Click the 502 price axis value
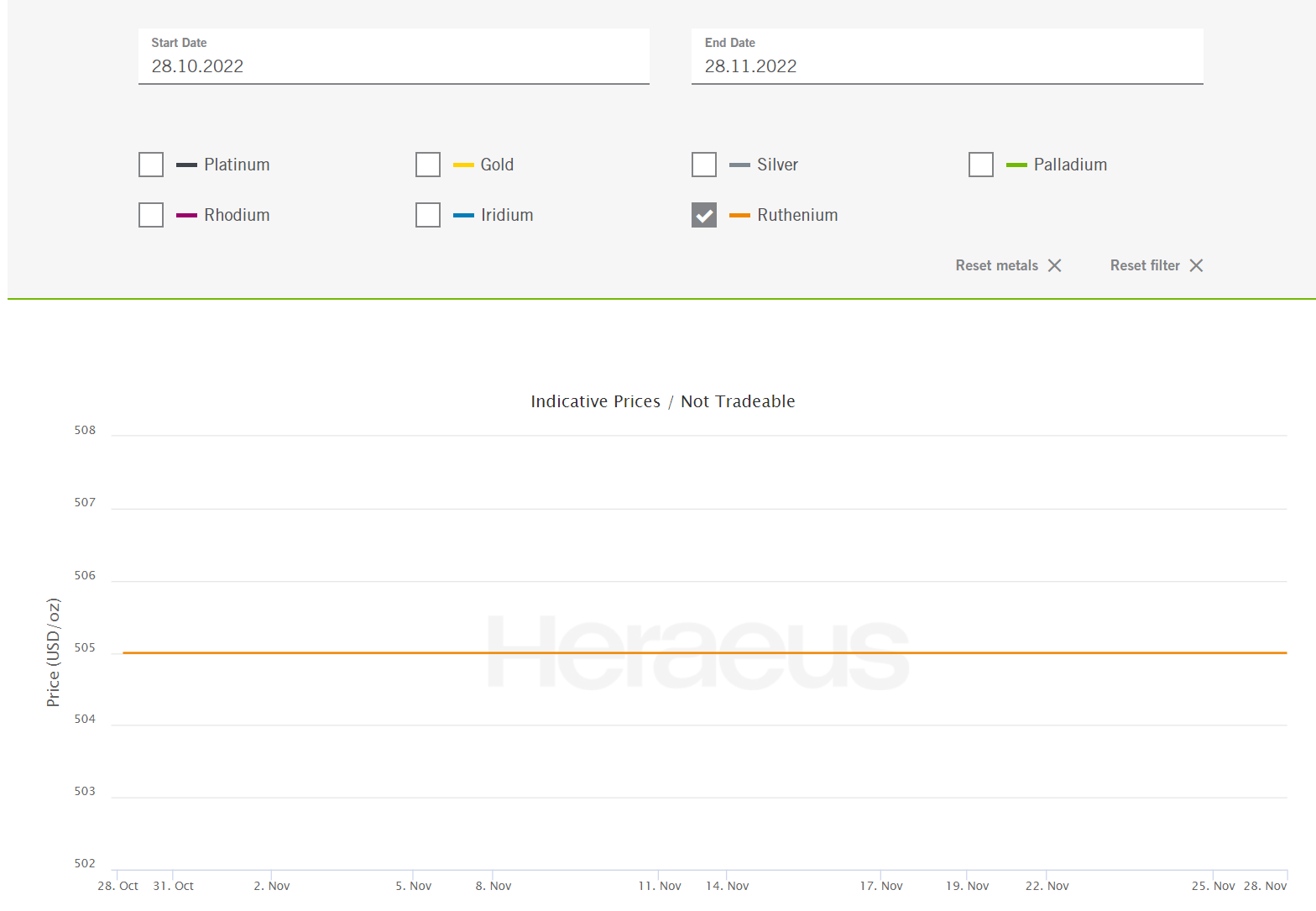Image resolution: width=1316 pixels, height=911 pixels. 85,863
